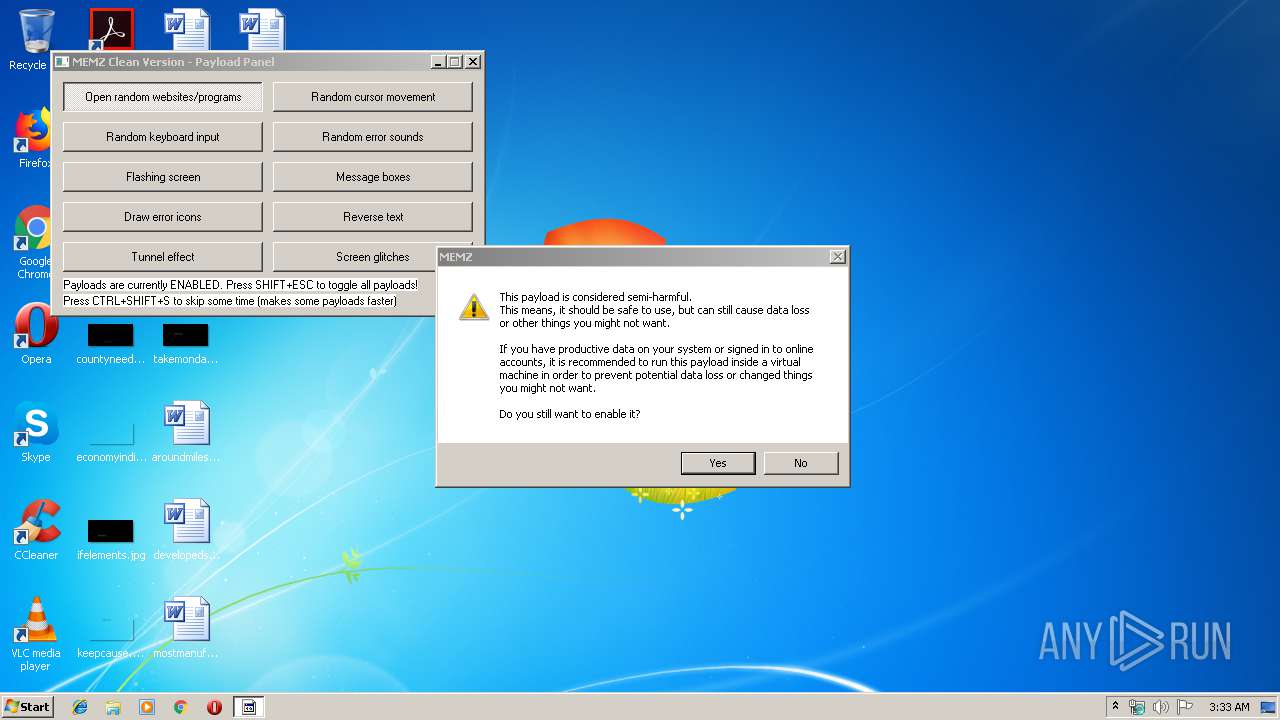Launch the CCleaner desktop shortcut
Image resolution: width=1280 pixels, height=720 pixels.
[x=35, y=530]
